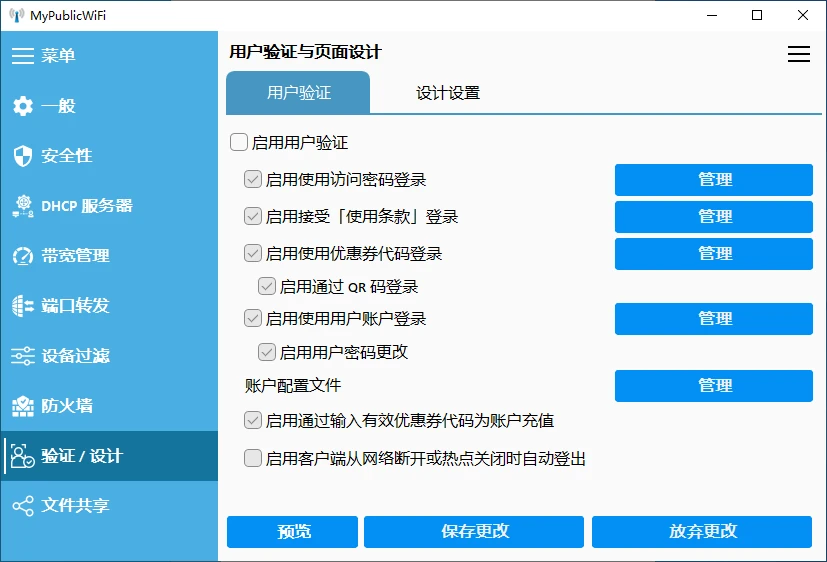Select the 用户验证 tab
827x562 pixels.
[x=298, y=93]
